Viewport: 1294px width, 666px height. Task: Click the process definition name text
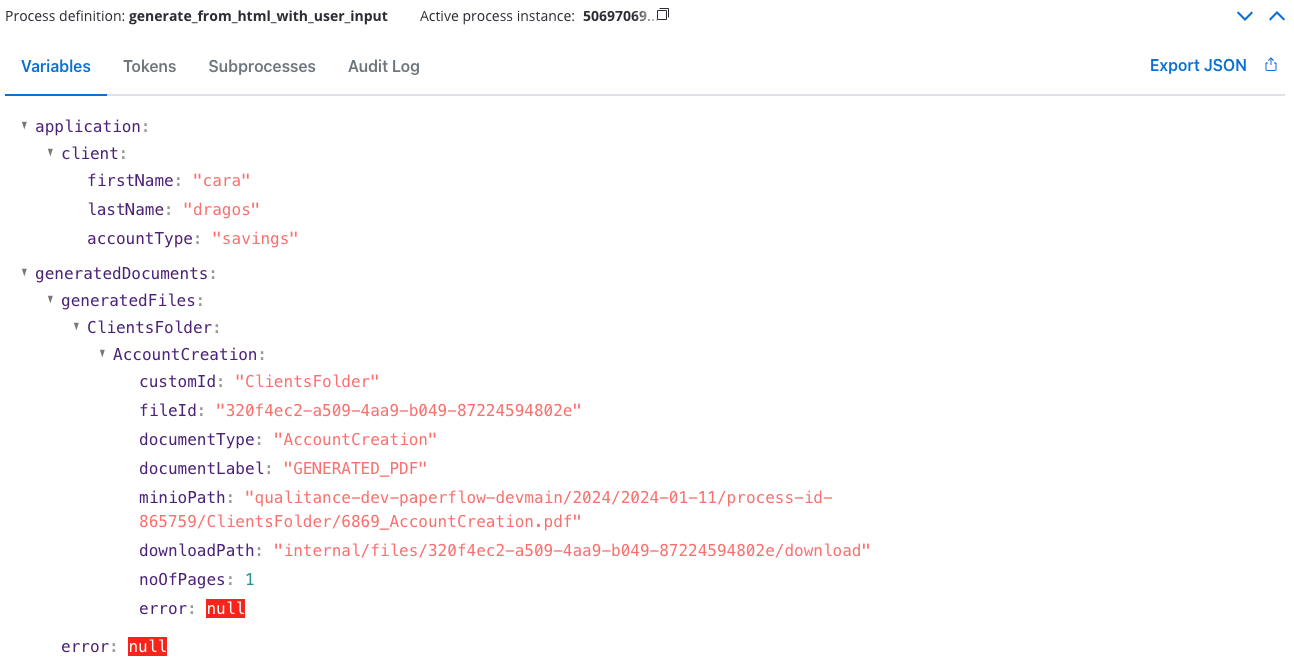click(258, 16)
